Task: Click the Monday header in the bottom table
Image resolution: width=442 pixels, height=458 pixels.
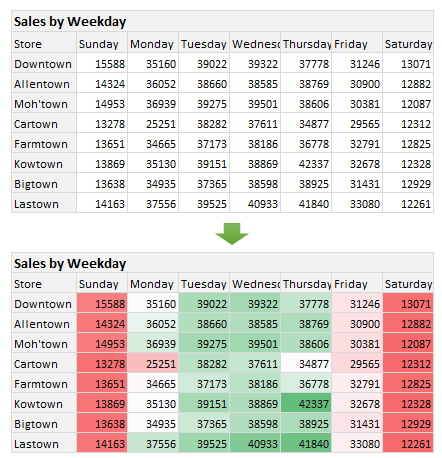Action: point(153,284)
